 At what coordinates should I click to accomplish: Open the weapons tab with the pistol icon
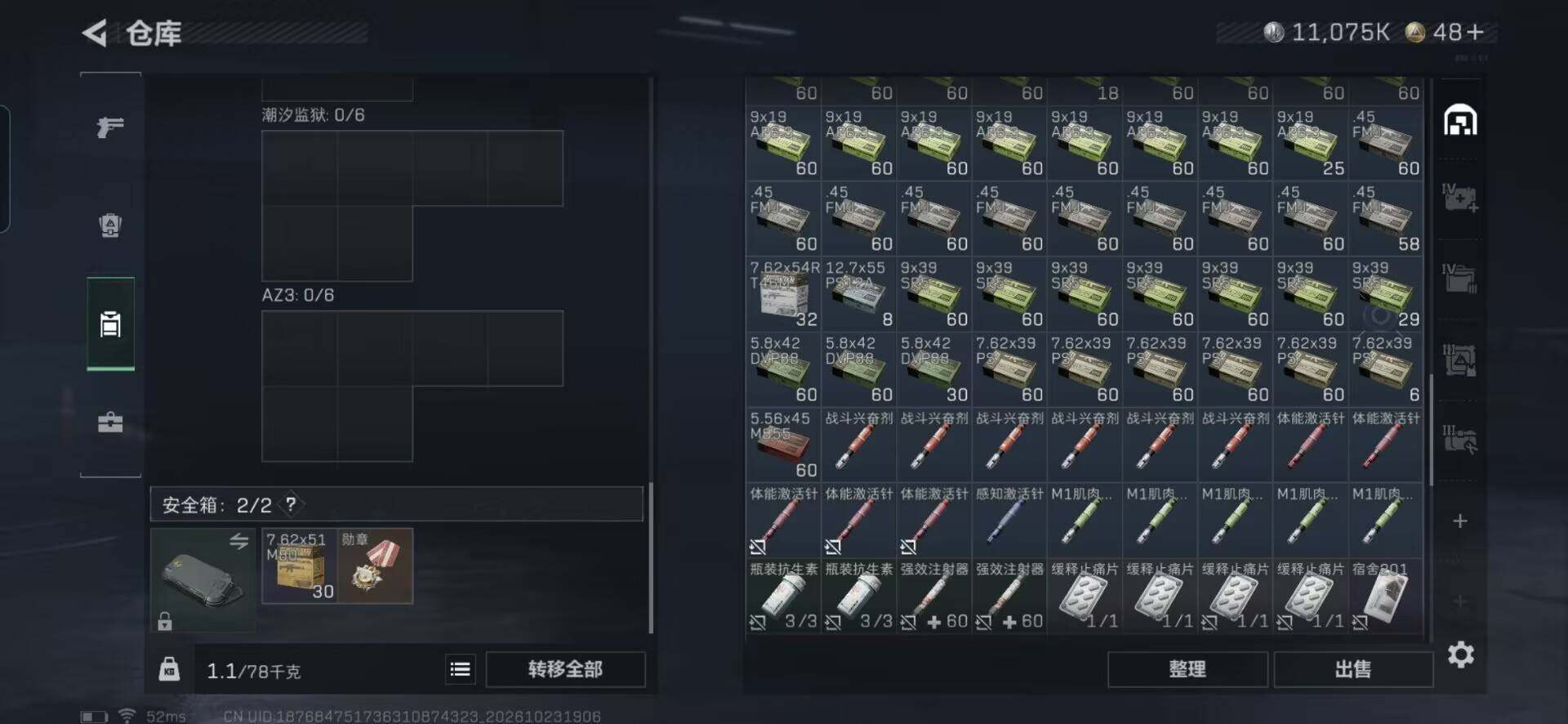(x=110, y=127)
